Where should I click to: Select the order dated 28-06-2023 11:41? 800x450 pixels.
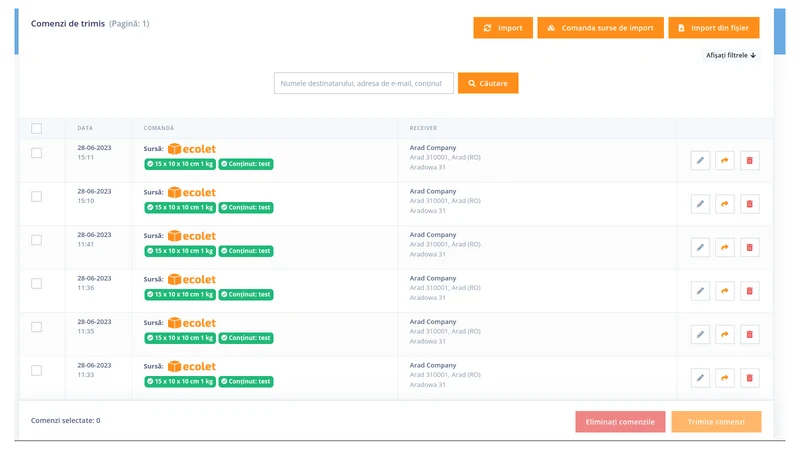36,240
